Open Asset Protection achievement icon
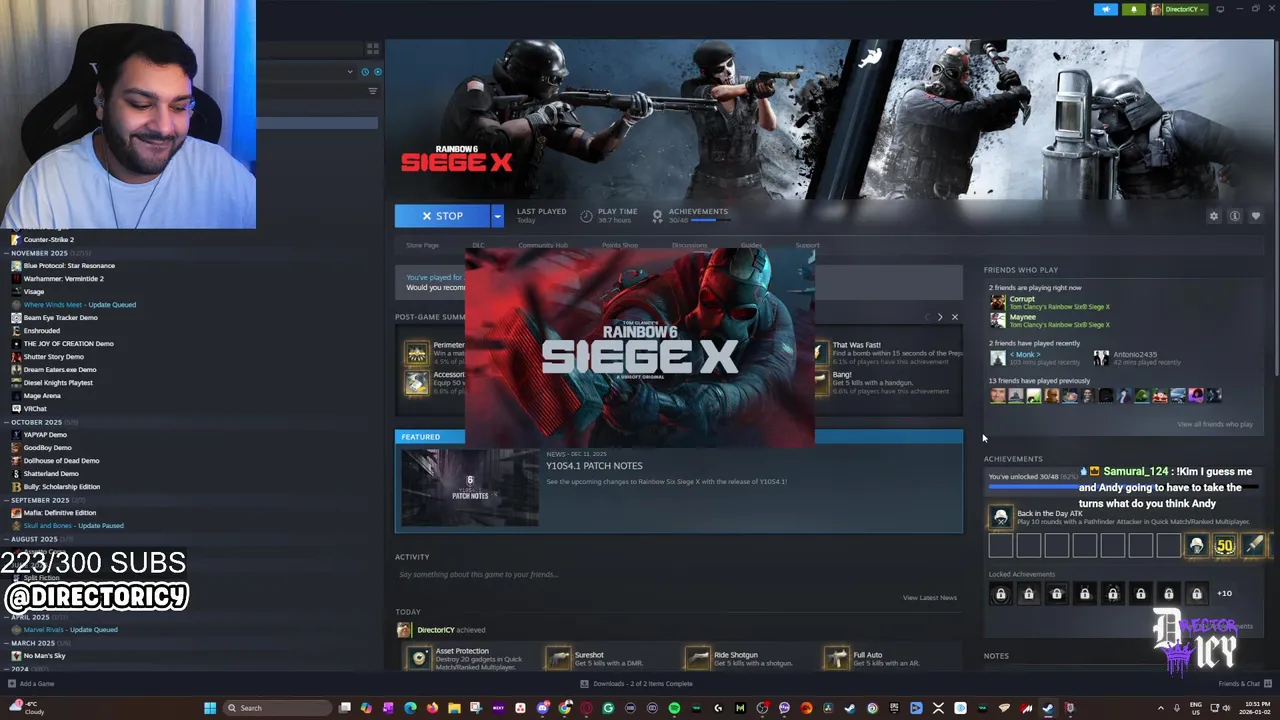 pos(419,657)
